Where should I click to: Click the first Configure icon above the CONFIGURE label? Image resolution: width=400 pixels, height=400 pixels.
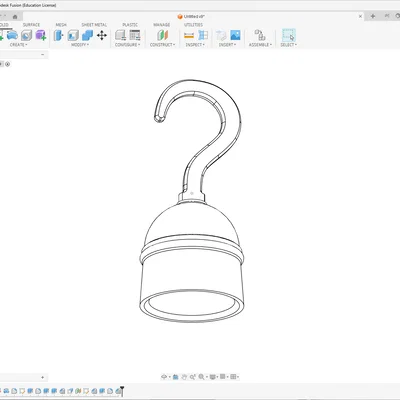[120, 35]
